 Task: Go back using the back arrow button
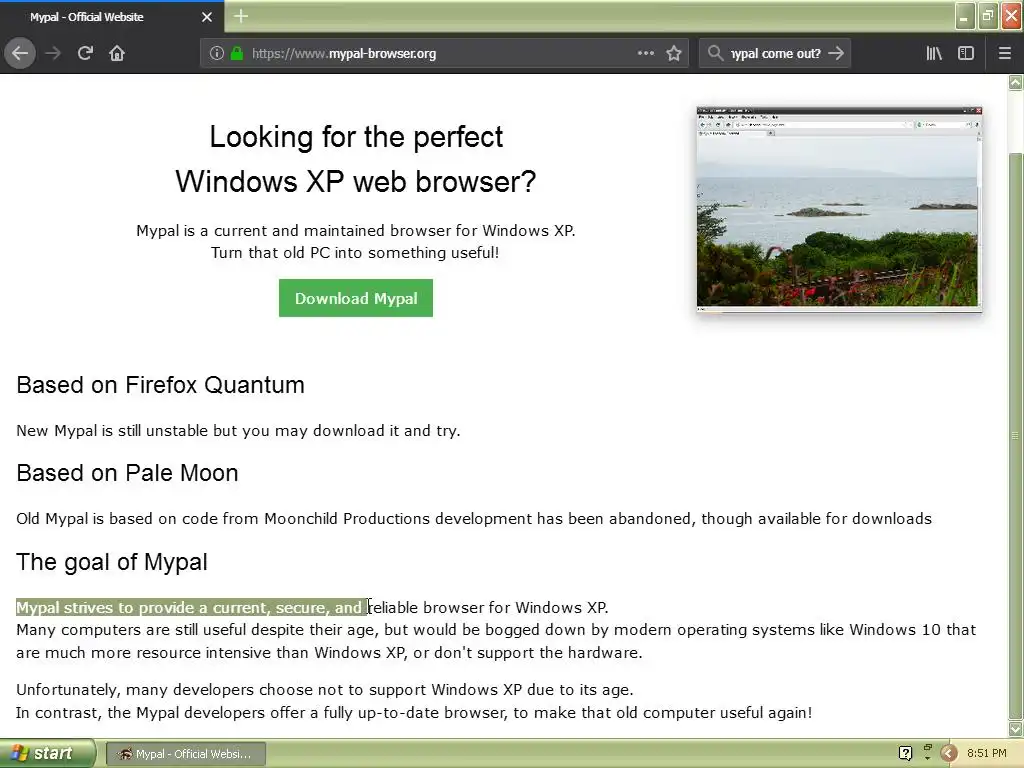[20, 53]
